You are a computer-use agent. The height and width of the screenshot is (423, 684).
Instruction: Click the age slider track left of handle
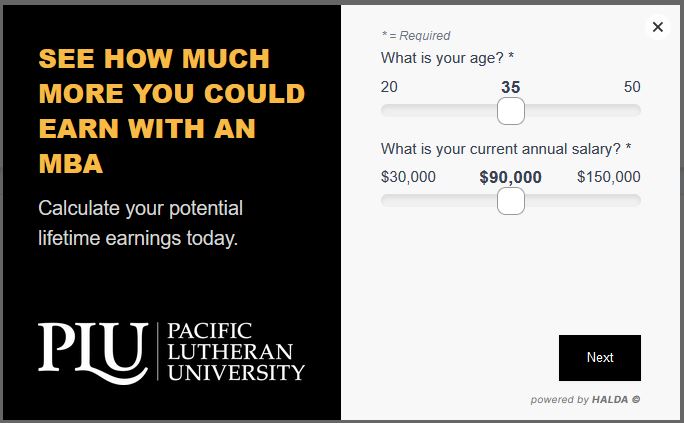coord(439,111)
